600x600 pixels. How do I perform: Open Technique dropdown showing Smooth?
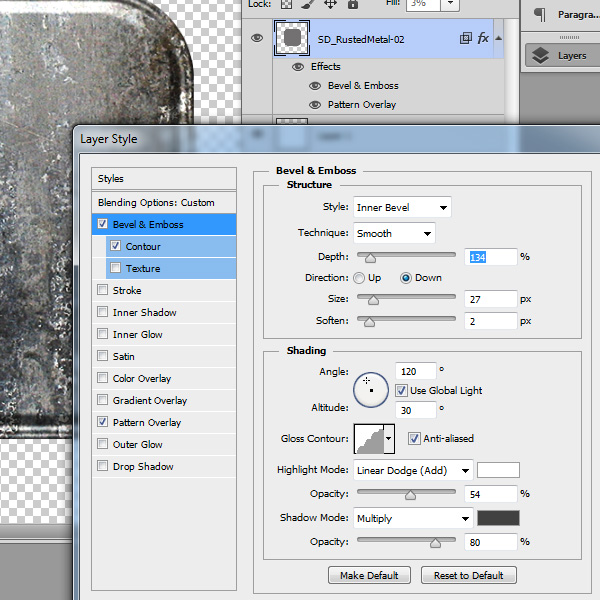tap(394, 233)
